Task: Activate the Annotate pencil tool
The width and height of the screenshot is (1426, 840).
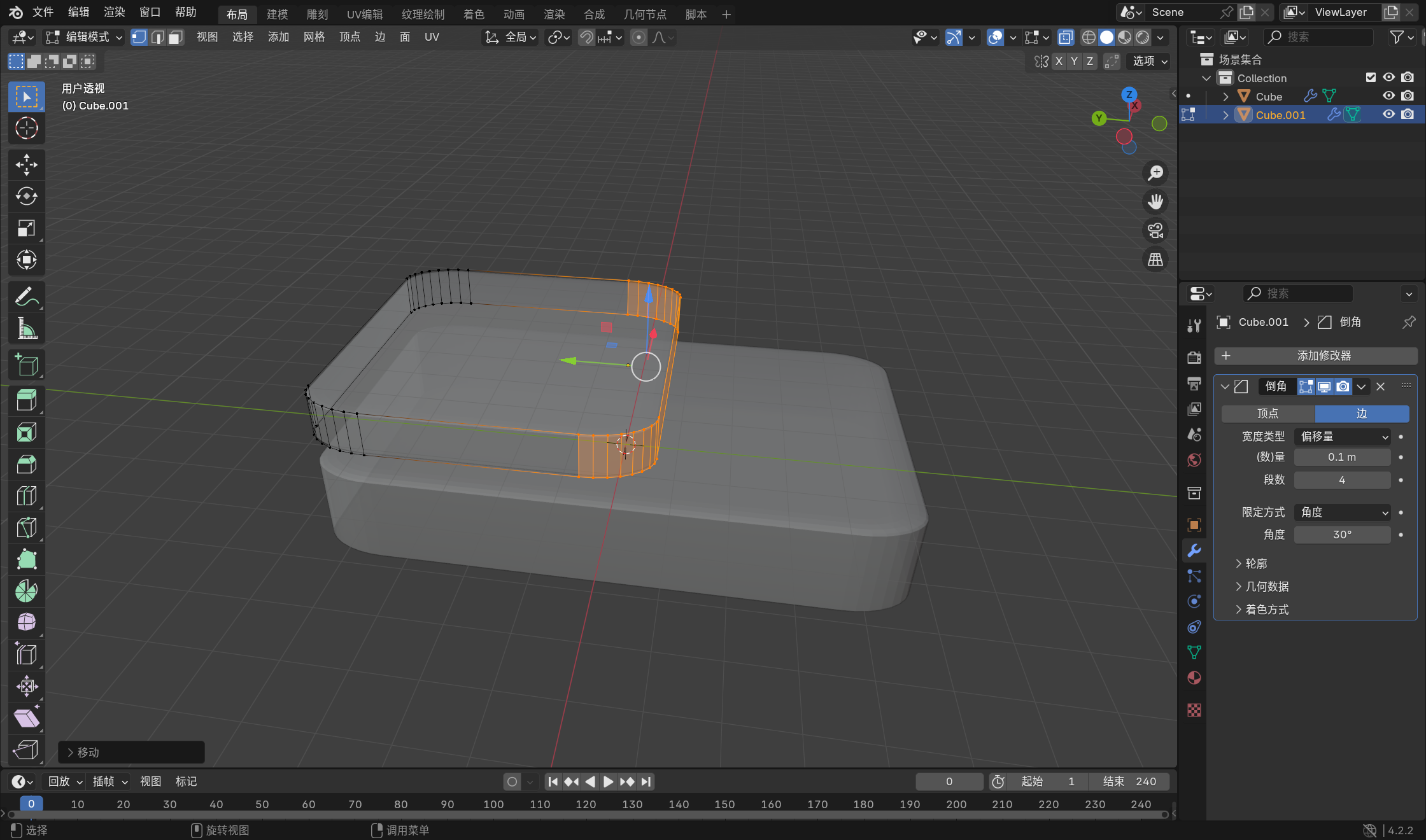Action: [26, 297]
